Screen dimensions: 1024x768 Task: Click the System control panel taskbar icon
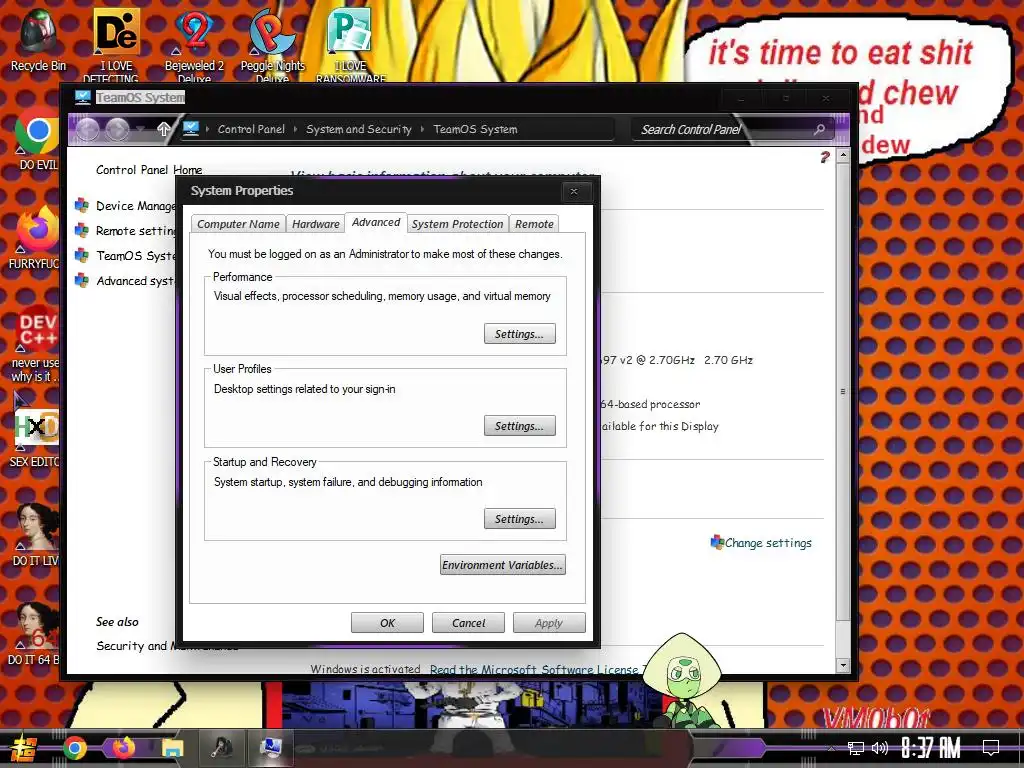[x=270, y=748]
